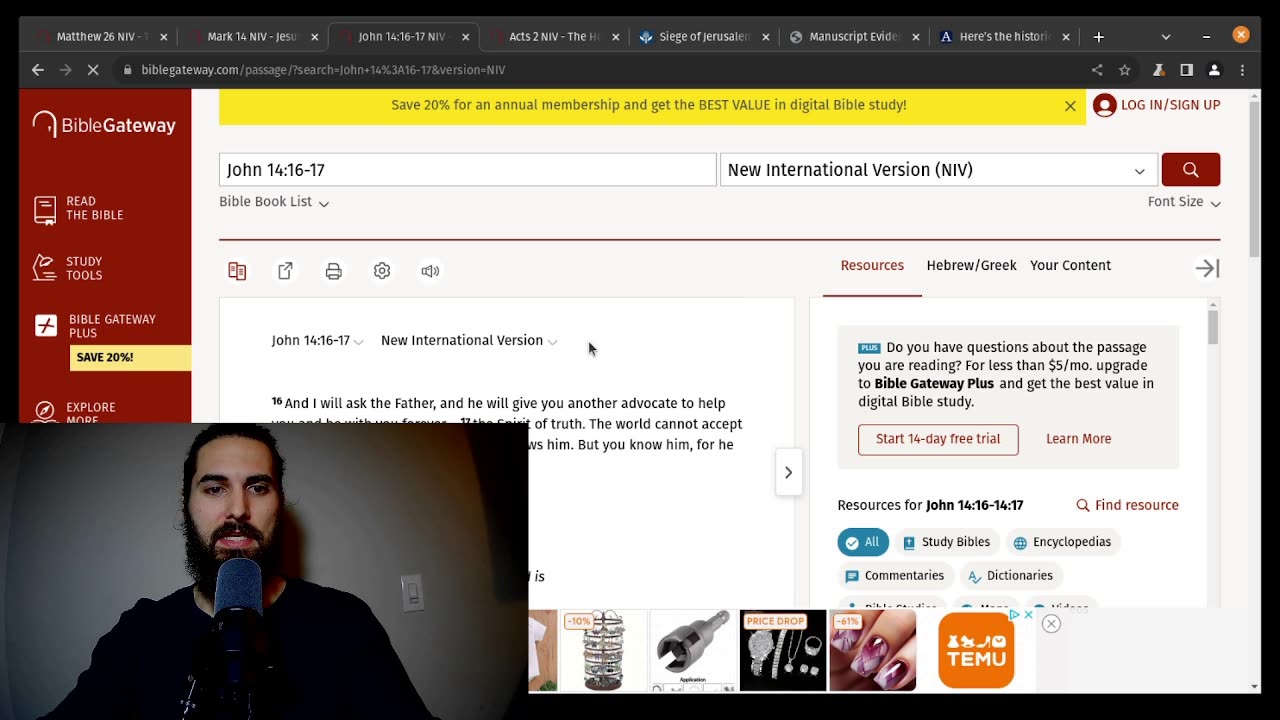Click LOG IN/SIGN UP

1157,105
